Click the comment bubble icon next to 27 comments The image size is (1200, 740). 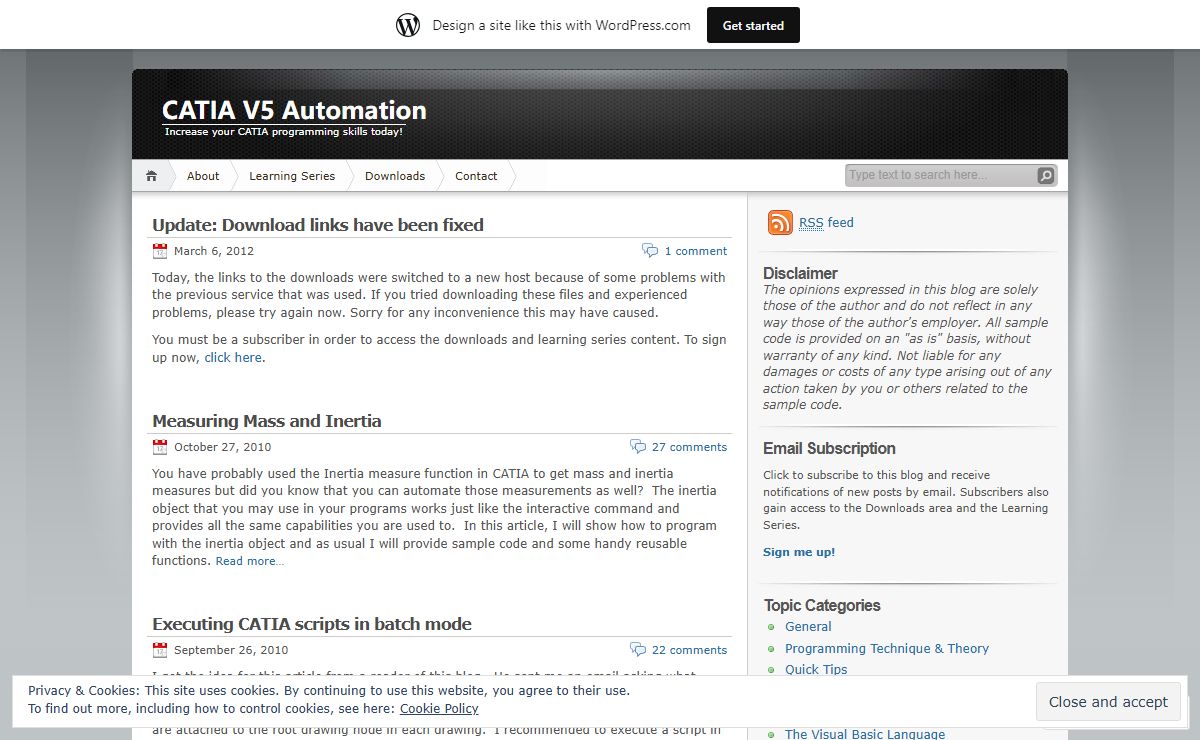pyautogui.click(x=638, y=446)
